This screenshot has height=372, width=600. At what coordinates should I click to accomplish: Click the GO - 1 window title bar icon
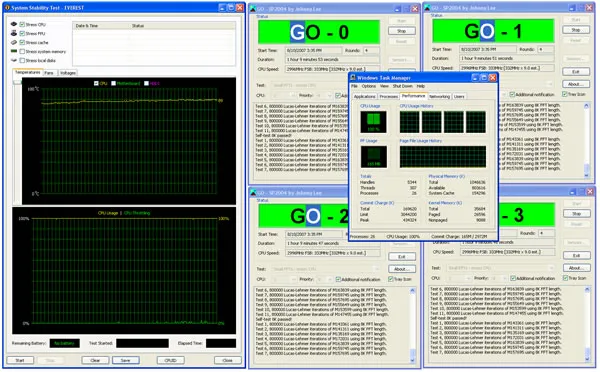(x=427, y=8)
